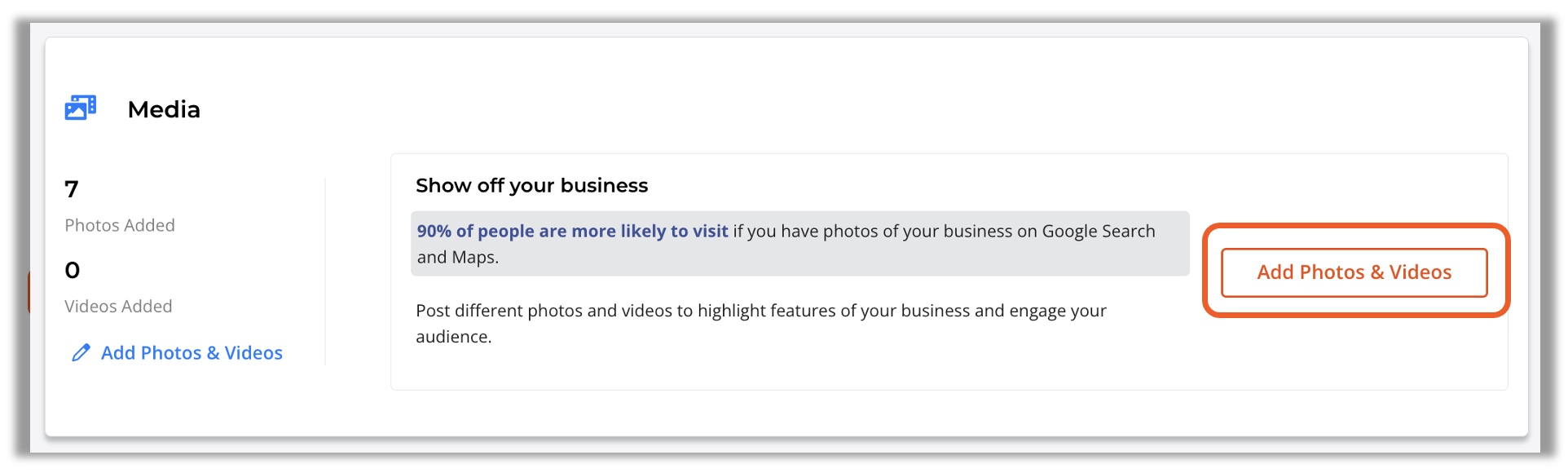Click the vertical divider beside the photo stats
1568x473 pixels.
(x=325, y=272)
